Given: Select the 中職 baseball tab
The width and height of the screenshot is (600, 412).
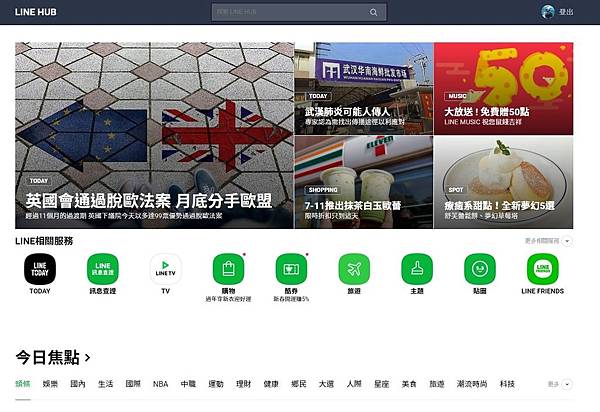Looking at the screenshot, I should [x=188, y=384].
